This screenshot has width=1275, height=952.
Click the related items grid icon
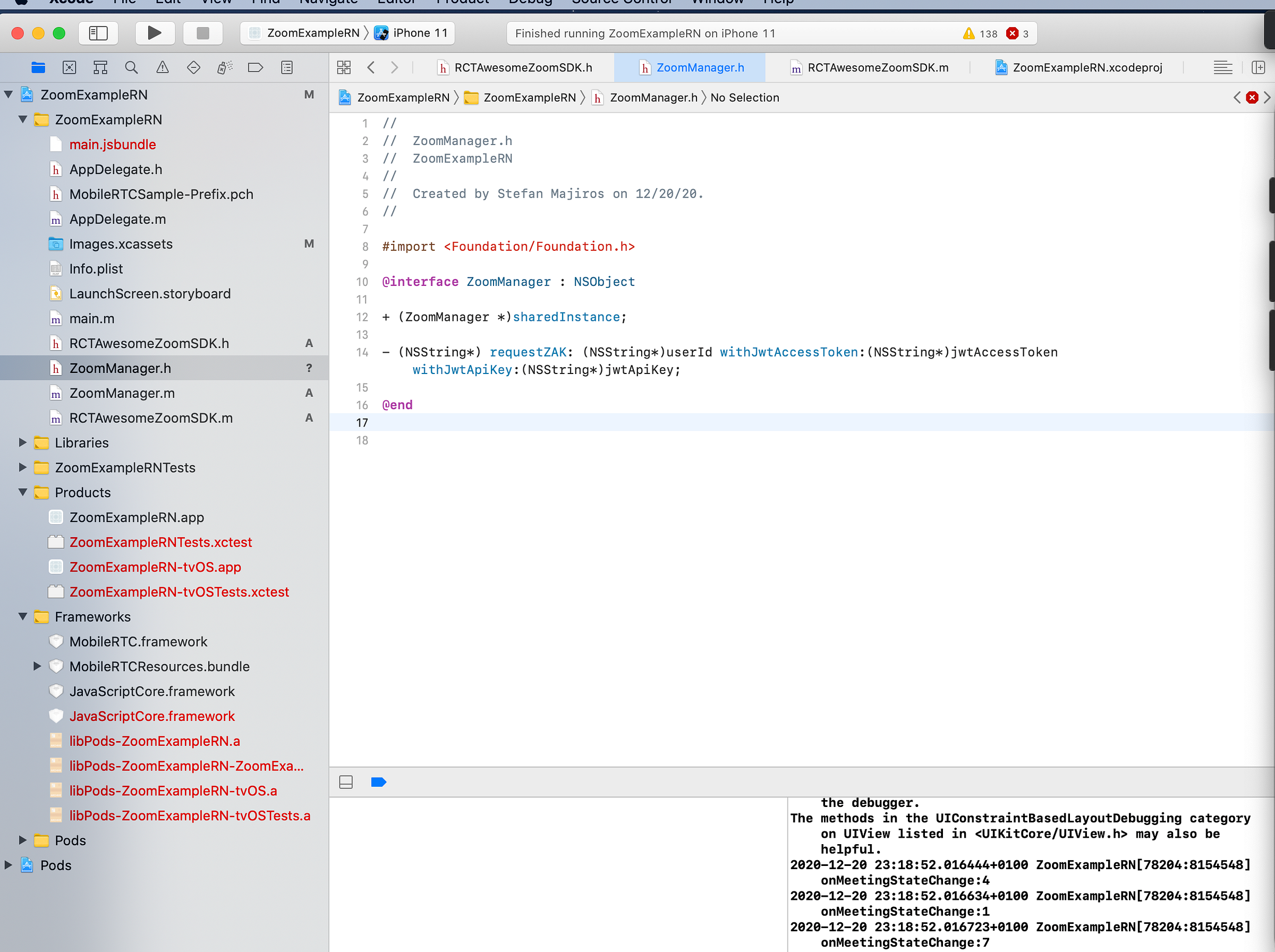click(344, 67)
